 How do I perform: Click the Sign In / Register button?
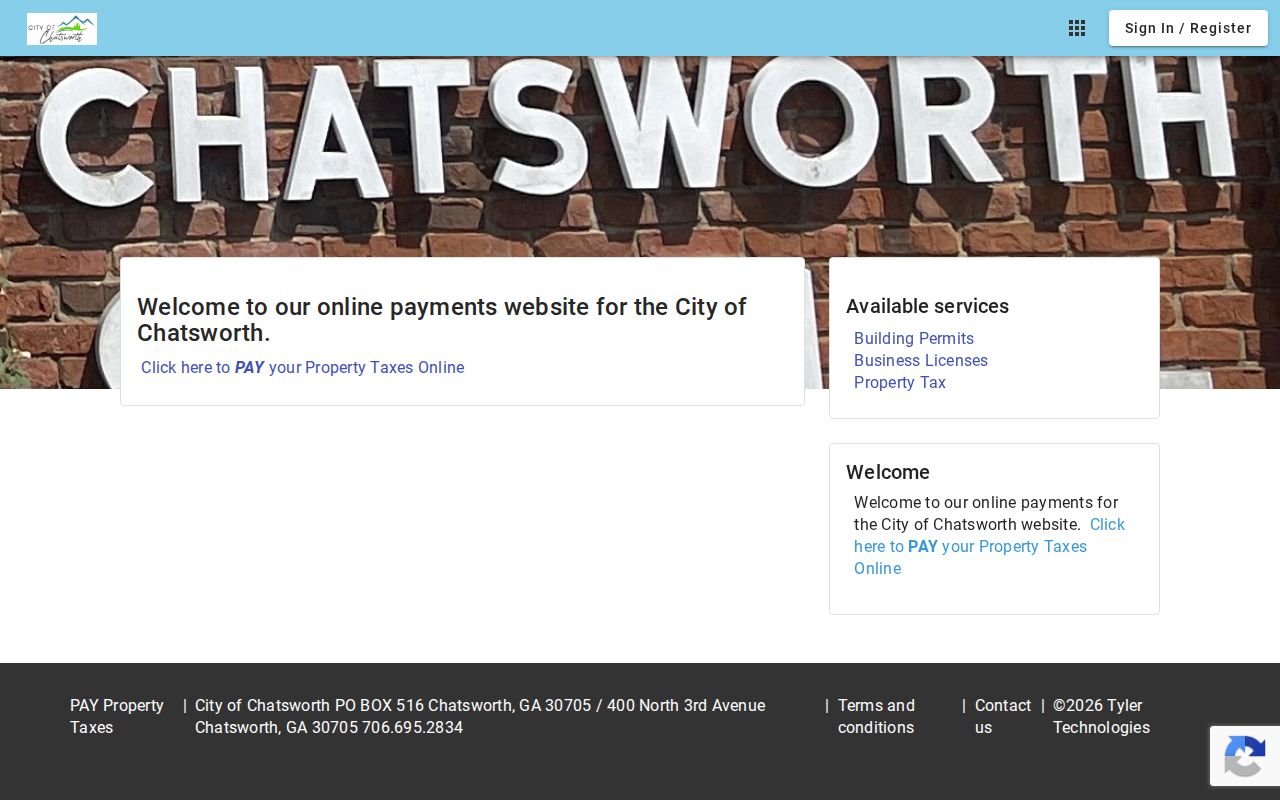[x=1188, y=28]
